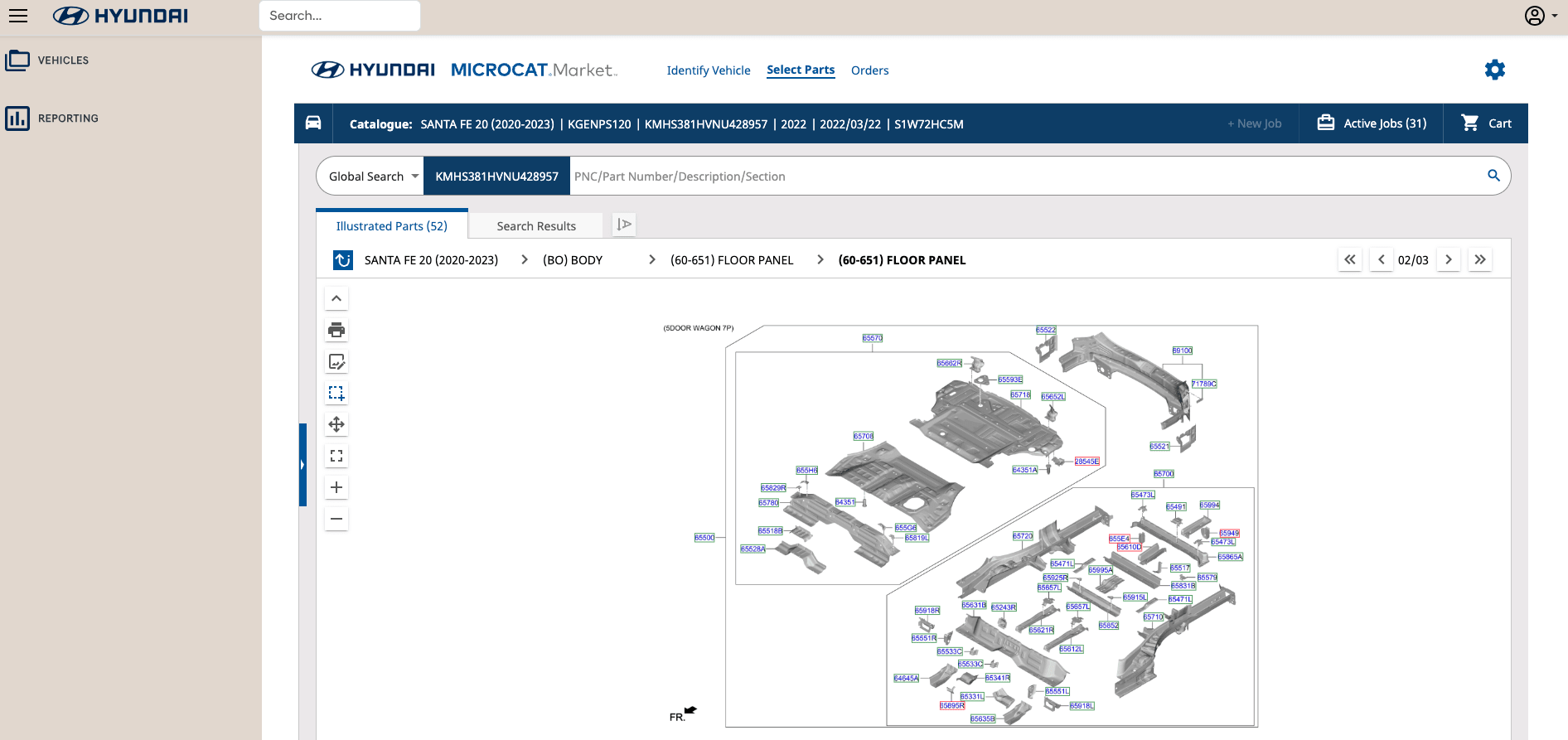Click the first (60-651) FLOOR PANEL breadcrumb
1568x740 pixels.
click(732, 260)
